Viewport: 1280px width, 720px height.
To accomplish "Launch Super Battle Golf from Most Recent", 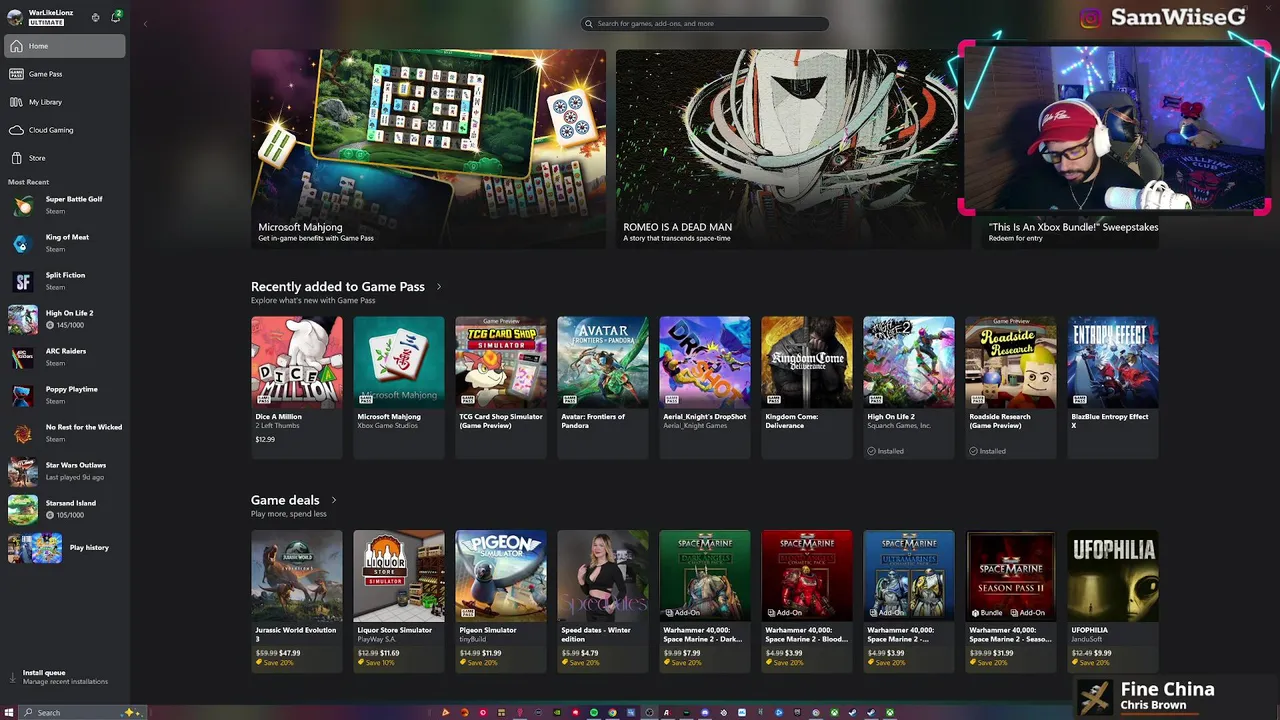I will point(65,205).
